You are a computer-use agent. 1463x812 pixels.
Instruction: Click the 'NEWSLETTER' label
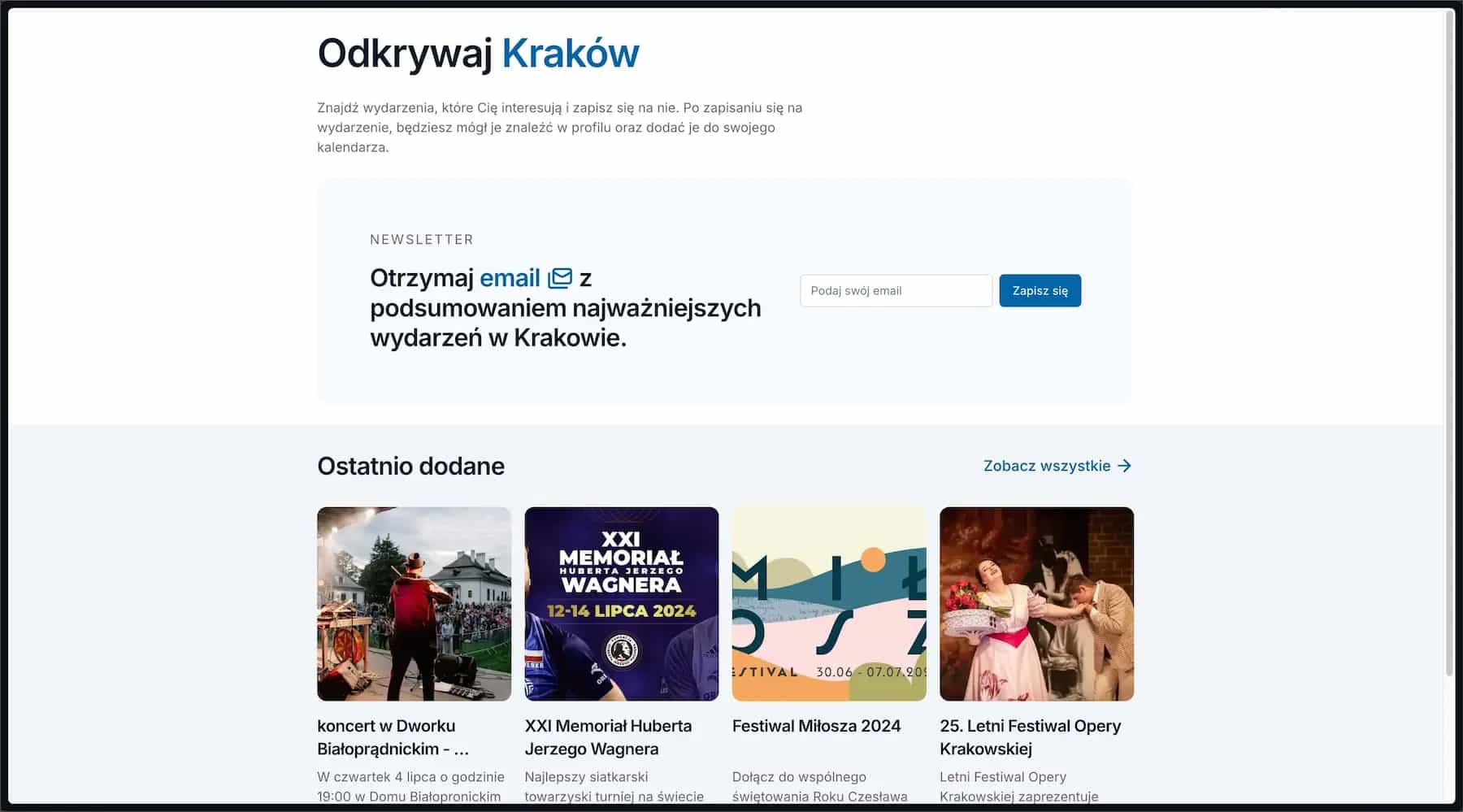click(421, 240)
